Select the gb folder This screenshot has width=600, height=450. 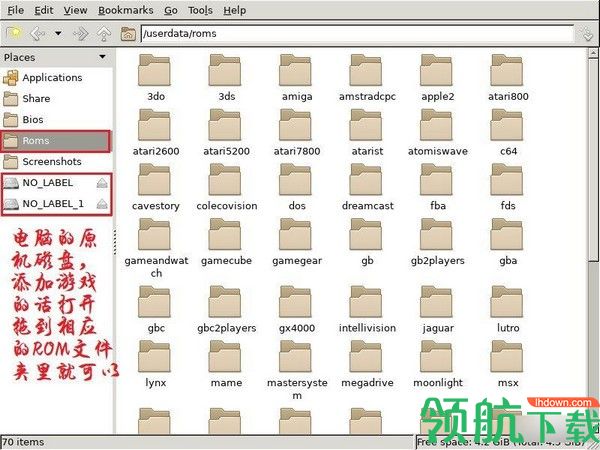pos(367,242)
